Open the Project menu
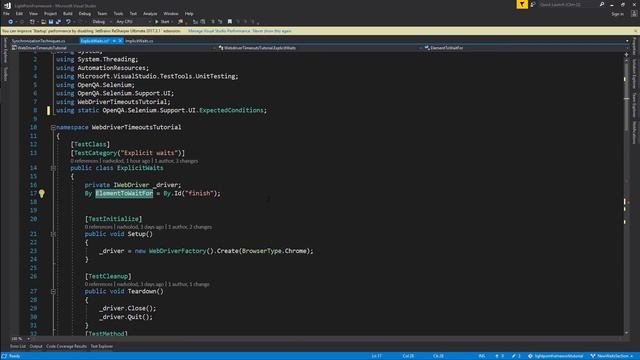The width and height of the screenshot is (640, 360). (x=50, y=14)
